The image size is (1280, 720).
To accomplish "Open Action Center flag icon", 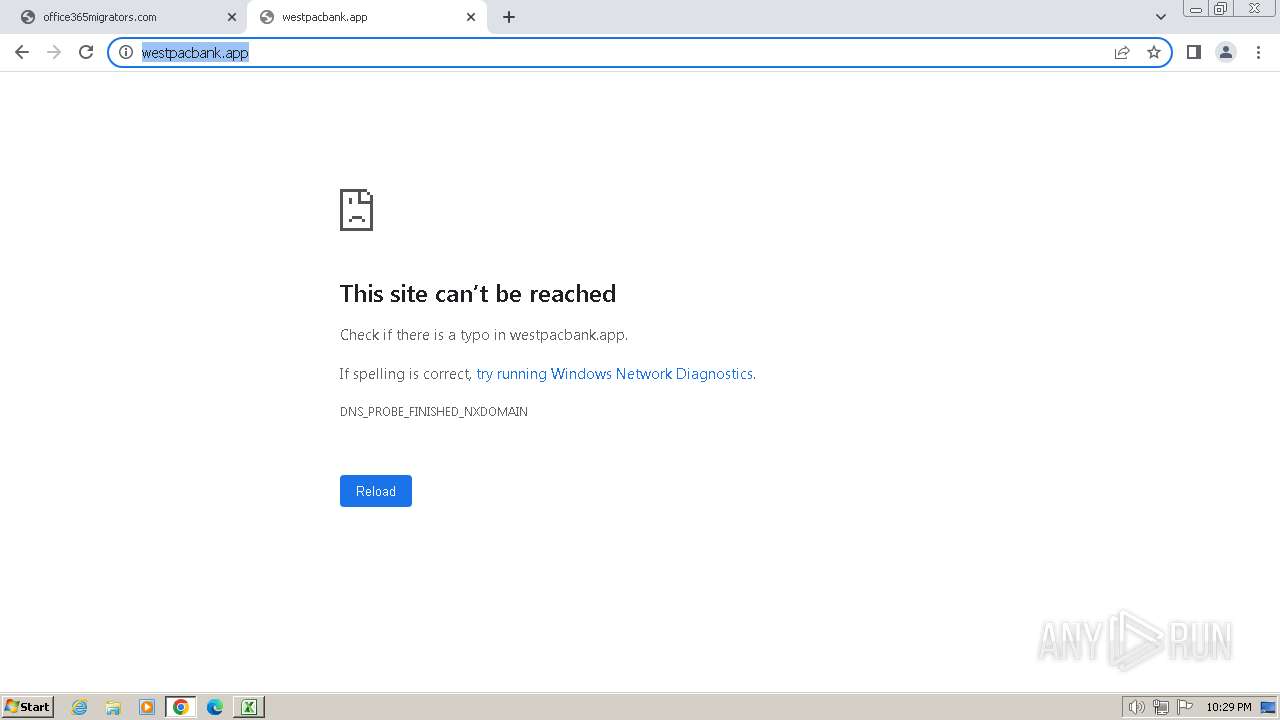I will coord(1185,707).
